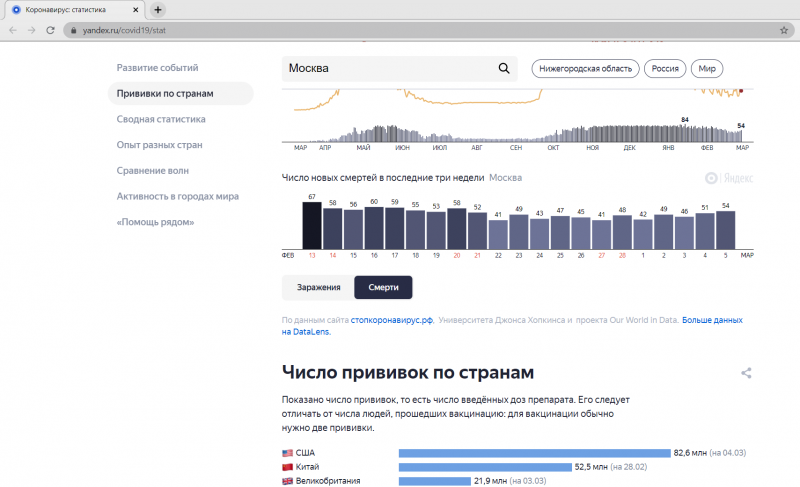Click the last daily bar labeled 54 for March 5
The width and height of the screenshot is (800, 487).
[726, 230]
